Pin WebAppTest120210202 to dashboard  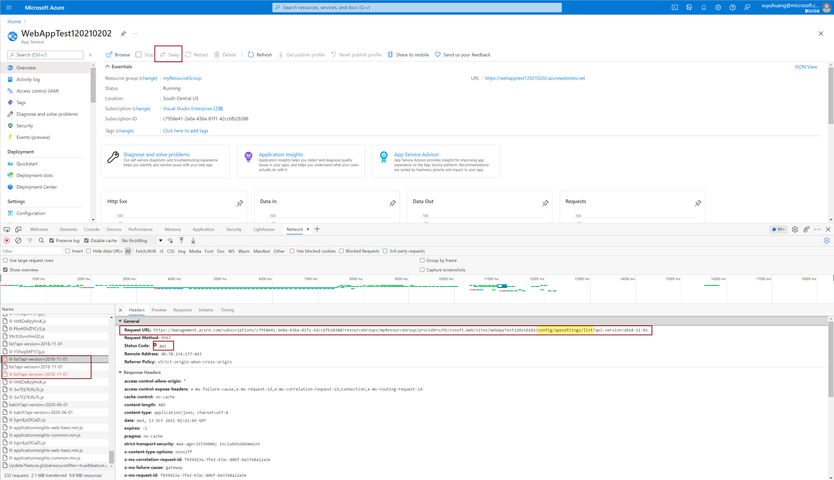tap(123, 34)
